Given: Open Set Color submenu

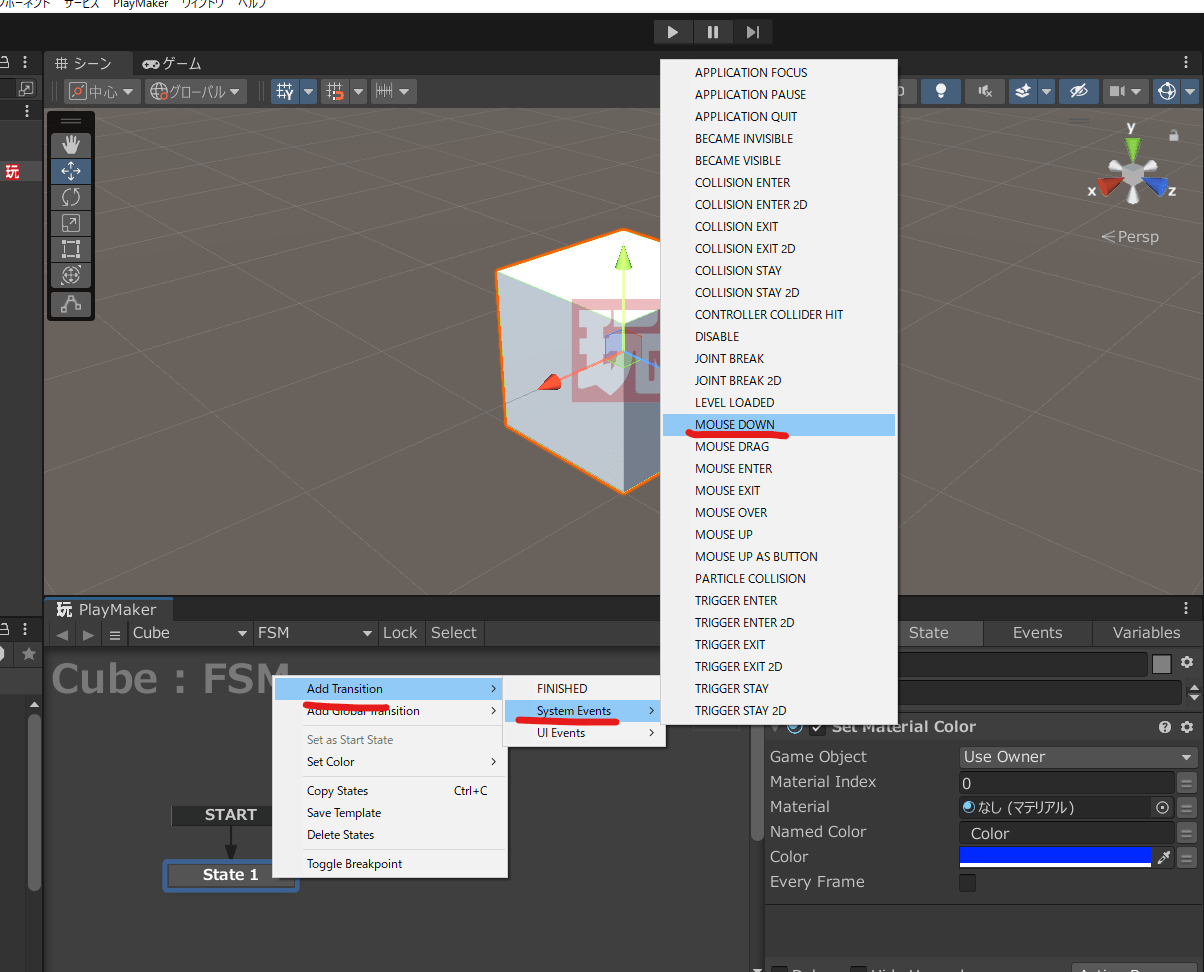Looking at the screenshot, I should (389, 762).
